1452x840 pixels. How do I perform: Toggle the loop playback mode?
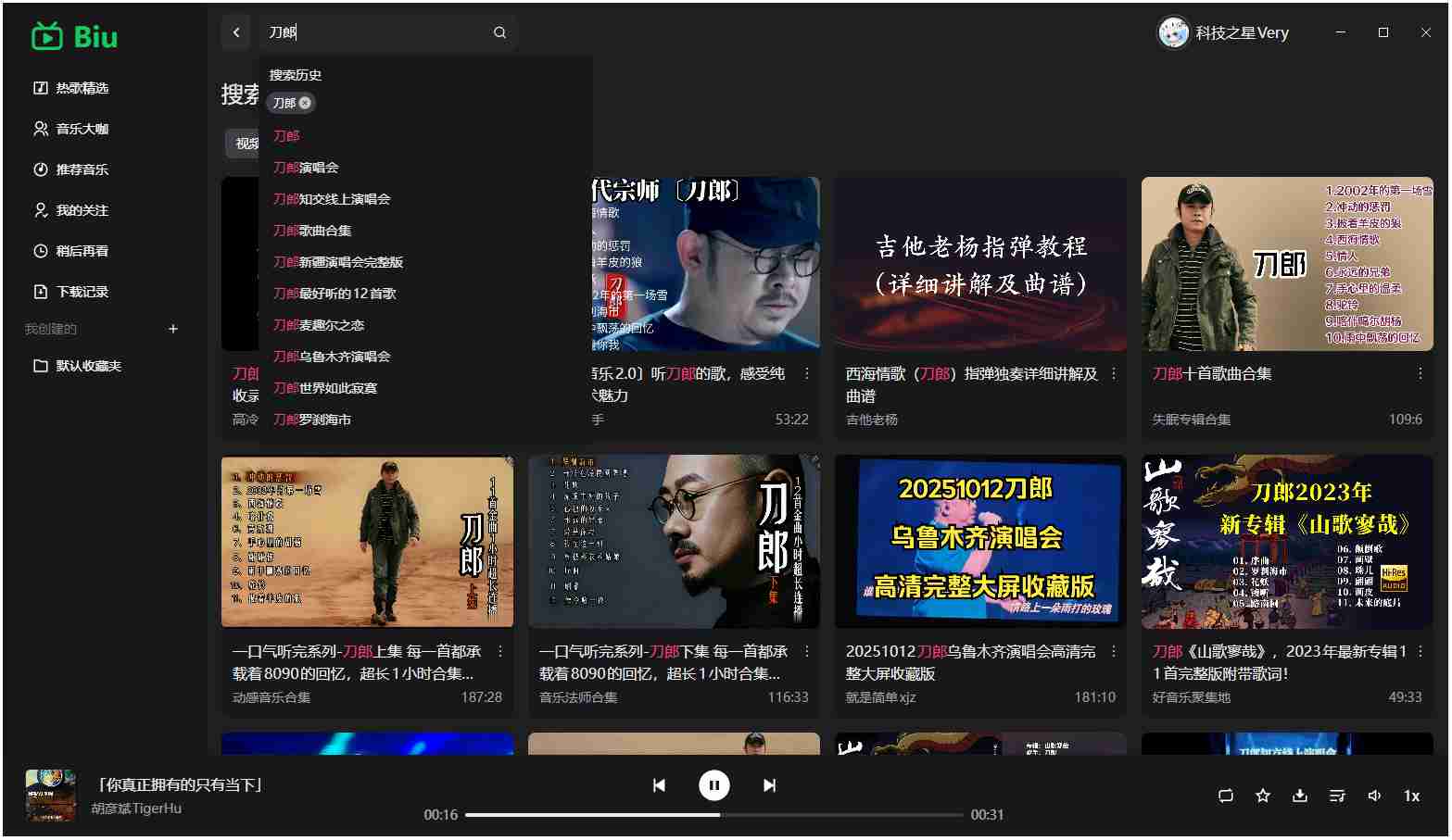point(1226,796)
